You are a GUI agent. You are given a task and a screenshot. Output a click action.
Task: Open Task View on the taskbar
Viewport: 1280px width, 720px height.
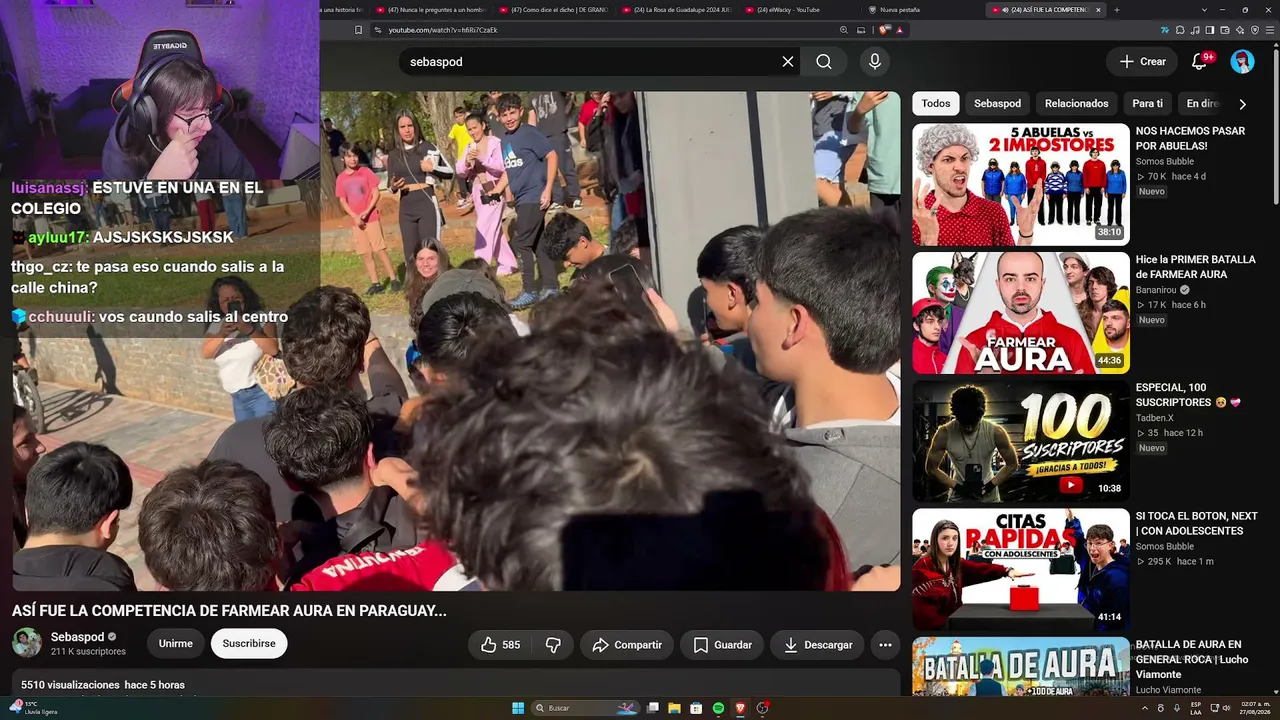click(653, 708)
